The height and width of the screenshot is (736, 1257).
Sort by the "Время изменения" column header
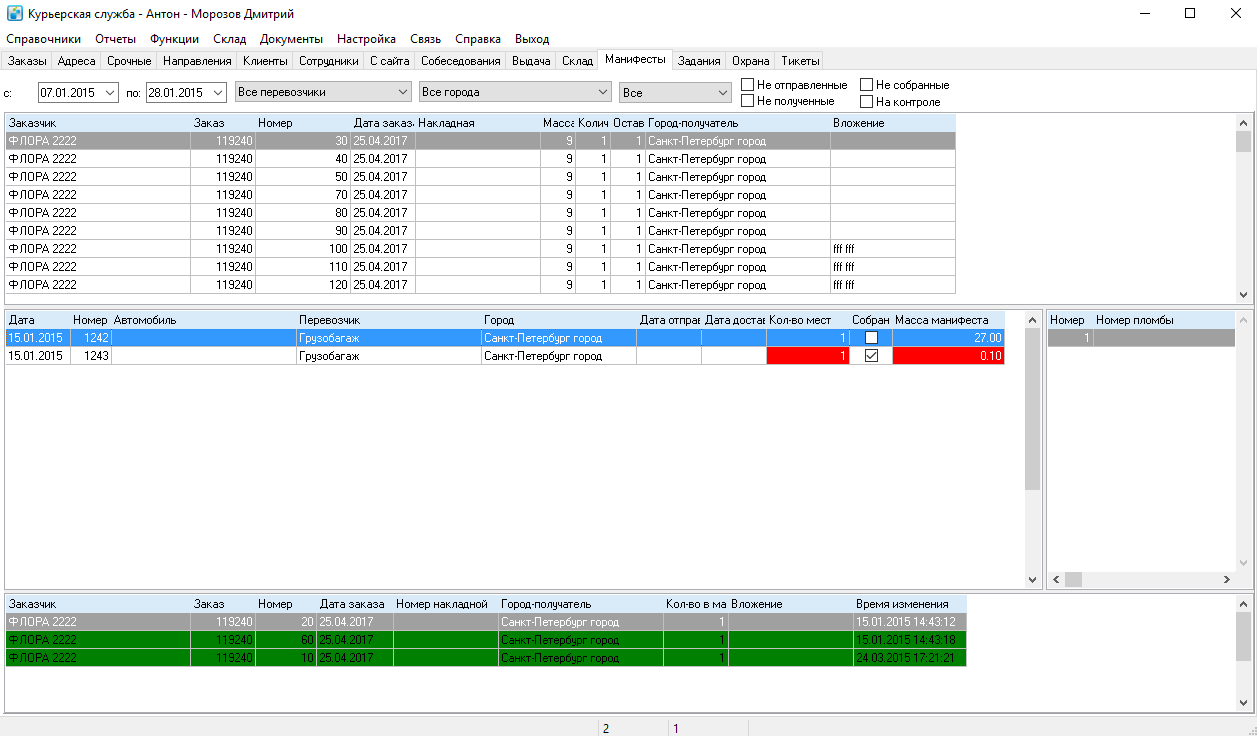point(909,604)
